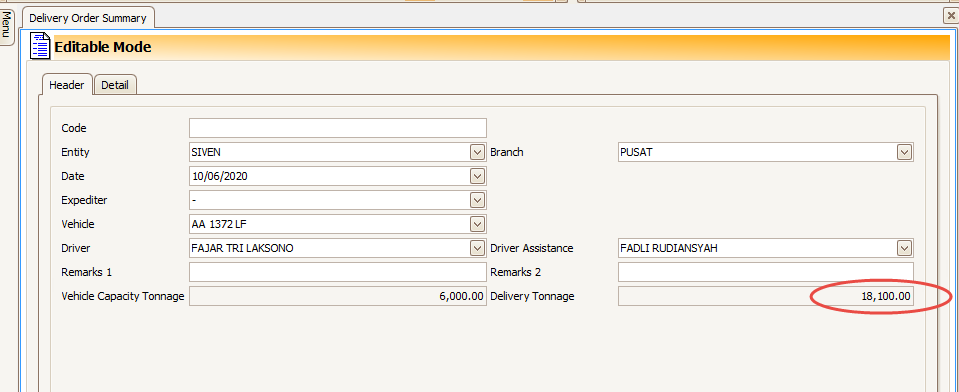Click the Editable Mode heading
The height and width of the screenshot is (392, 959).
[103, 46]
